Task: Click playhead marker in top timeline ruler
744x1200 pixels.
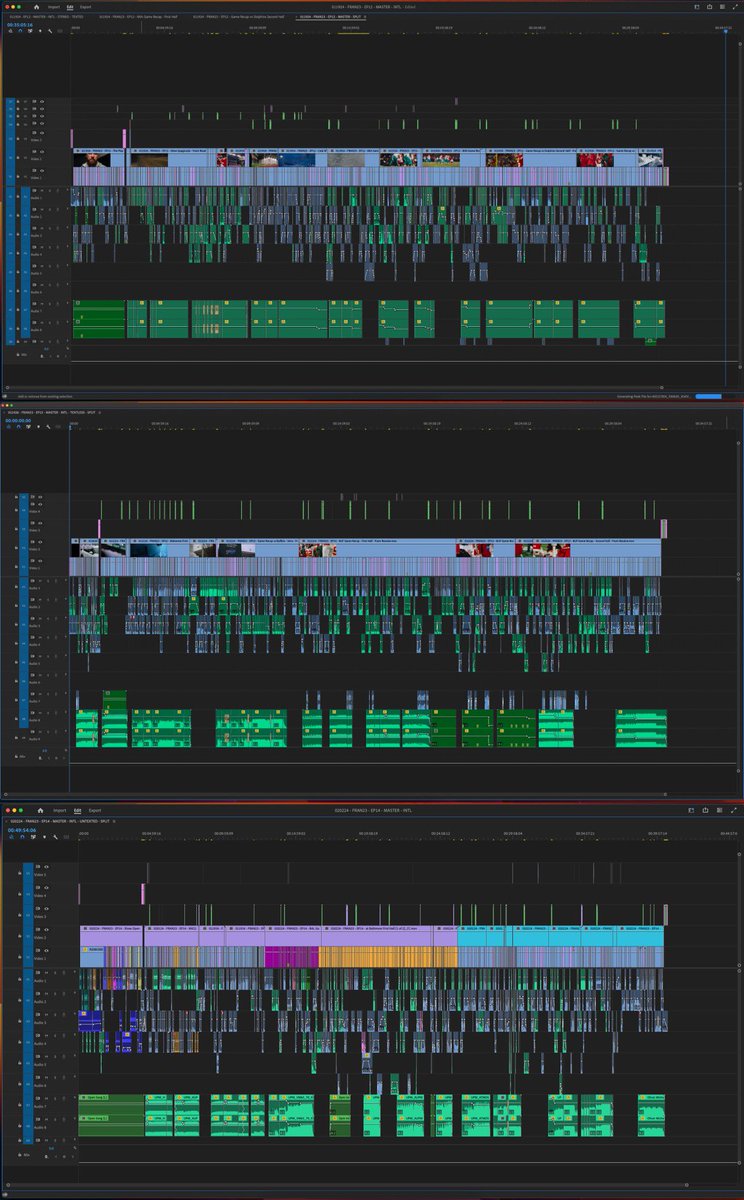Action: [727, 32]
